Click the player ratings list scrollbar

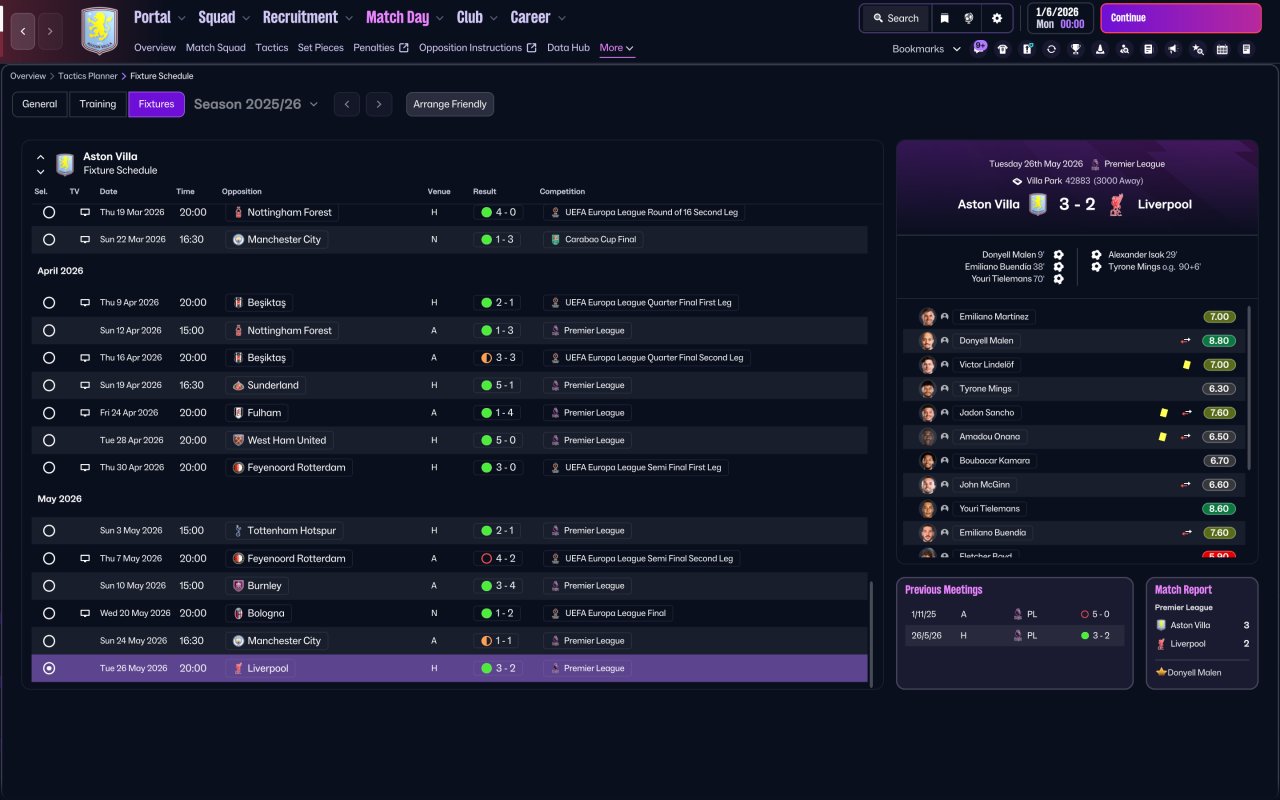1250,387
